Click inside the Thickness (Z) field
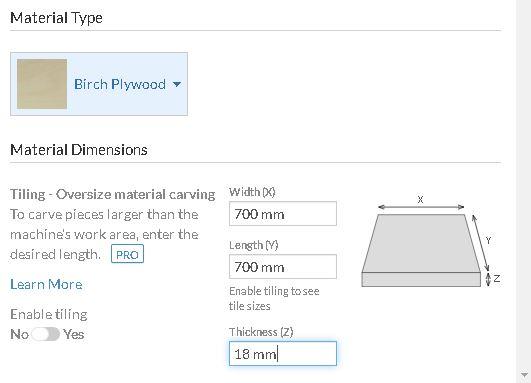Image resolution: width=531 pixels, height=383 pixels. (283, 354)
